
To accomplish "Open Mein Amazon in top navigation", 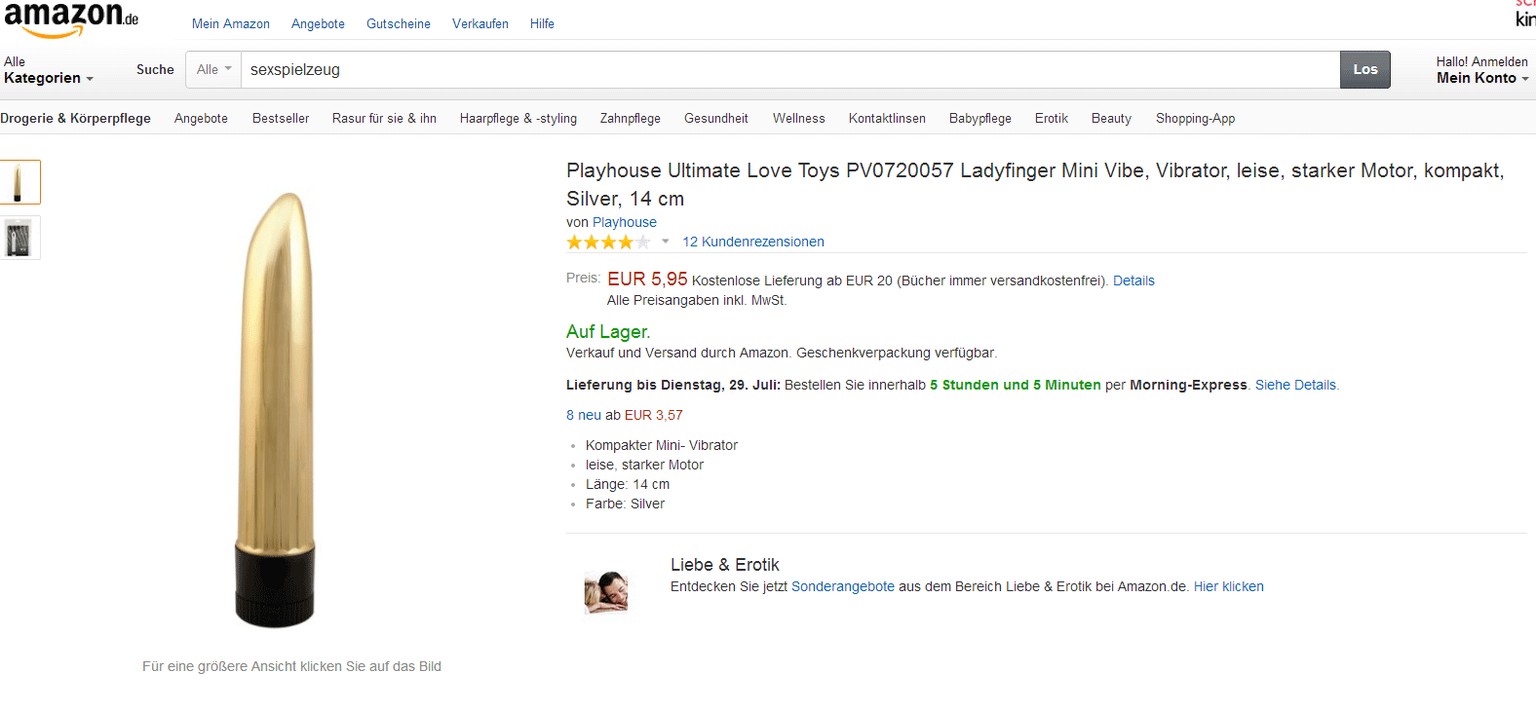I will click(231, 24).
